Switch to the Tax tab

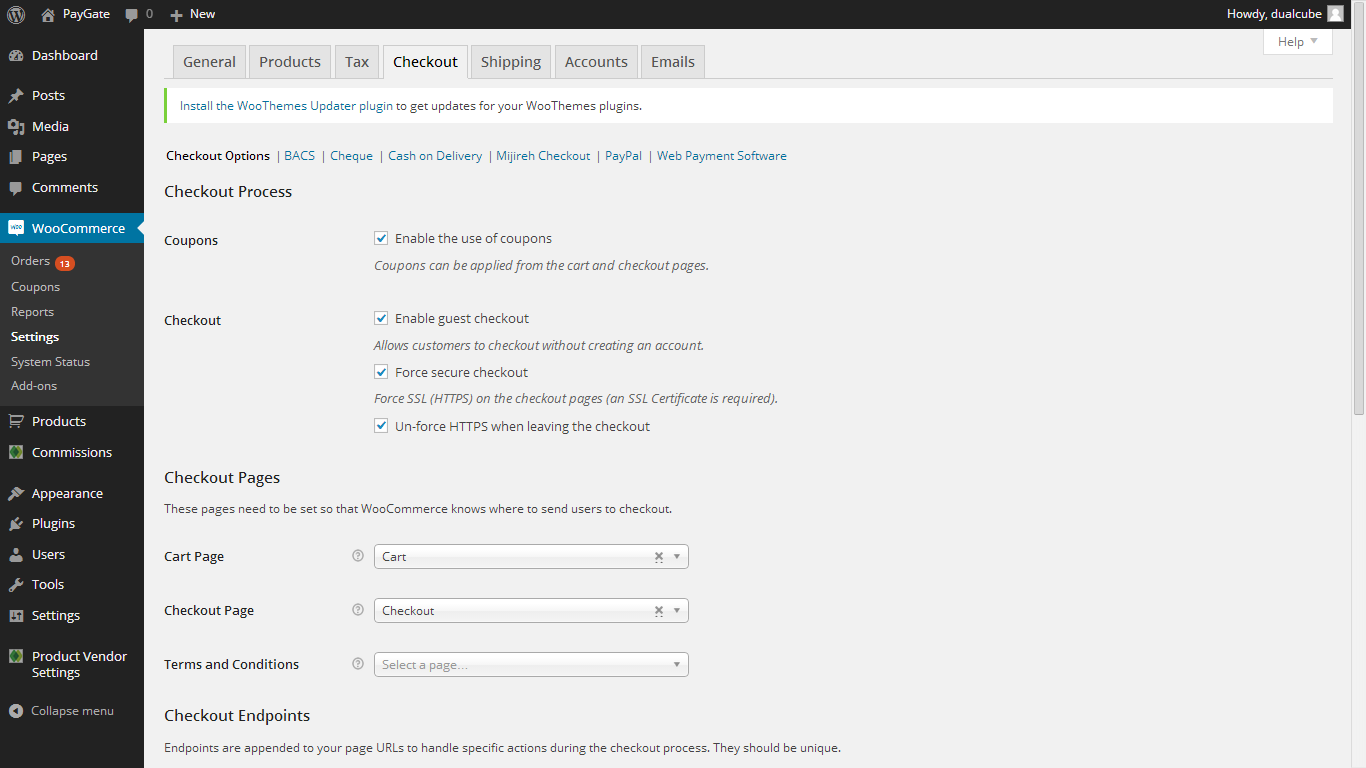[x=357, y=62]
